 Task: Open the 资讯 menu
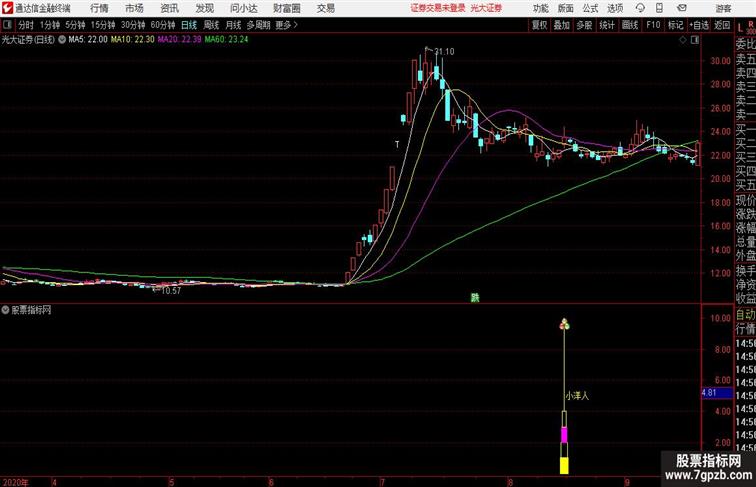(x=169, y=8)
